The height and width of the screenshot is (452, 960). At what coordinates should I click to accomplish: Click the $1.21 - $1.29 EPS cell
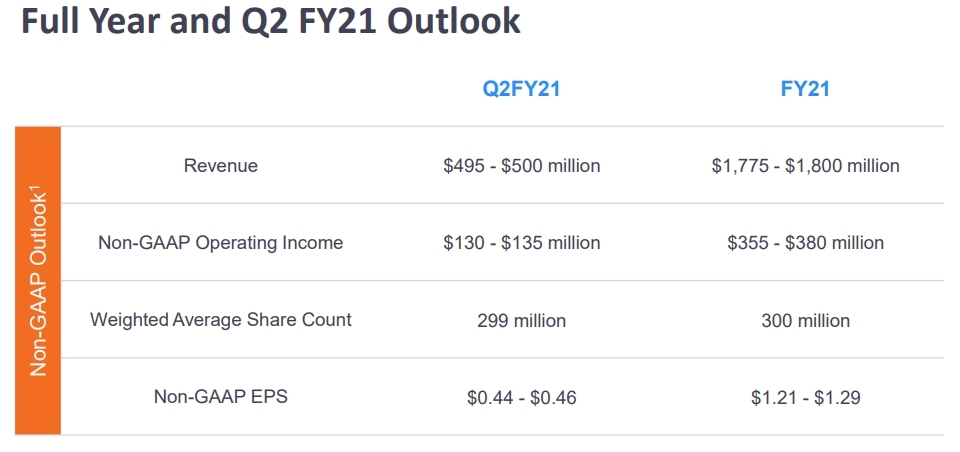pyautogui.click(x=805, y=398)
